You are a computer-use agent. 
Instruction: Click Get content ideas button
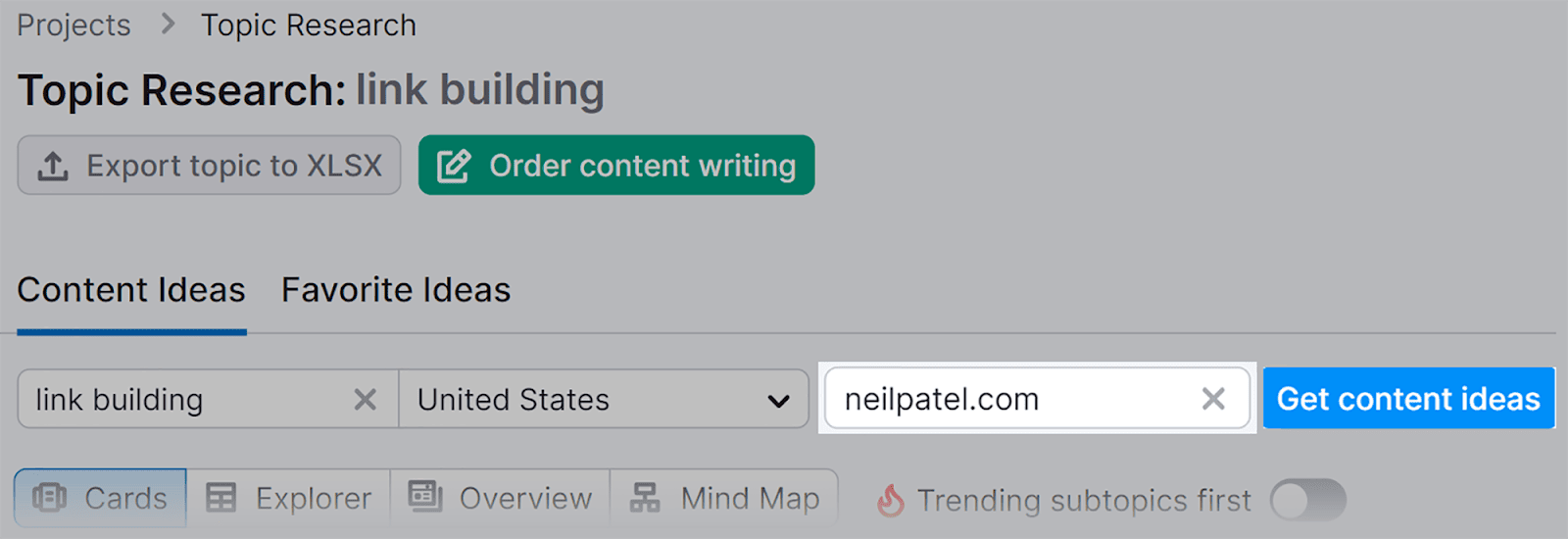pos(1408,399)
